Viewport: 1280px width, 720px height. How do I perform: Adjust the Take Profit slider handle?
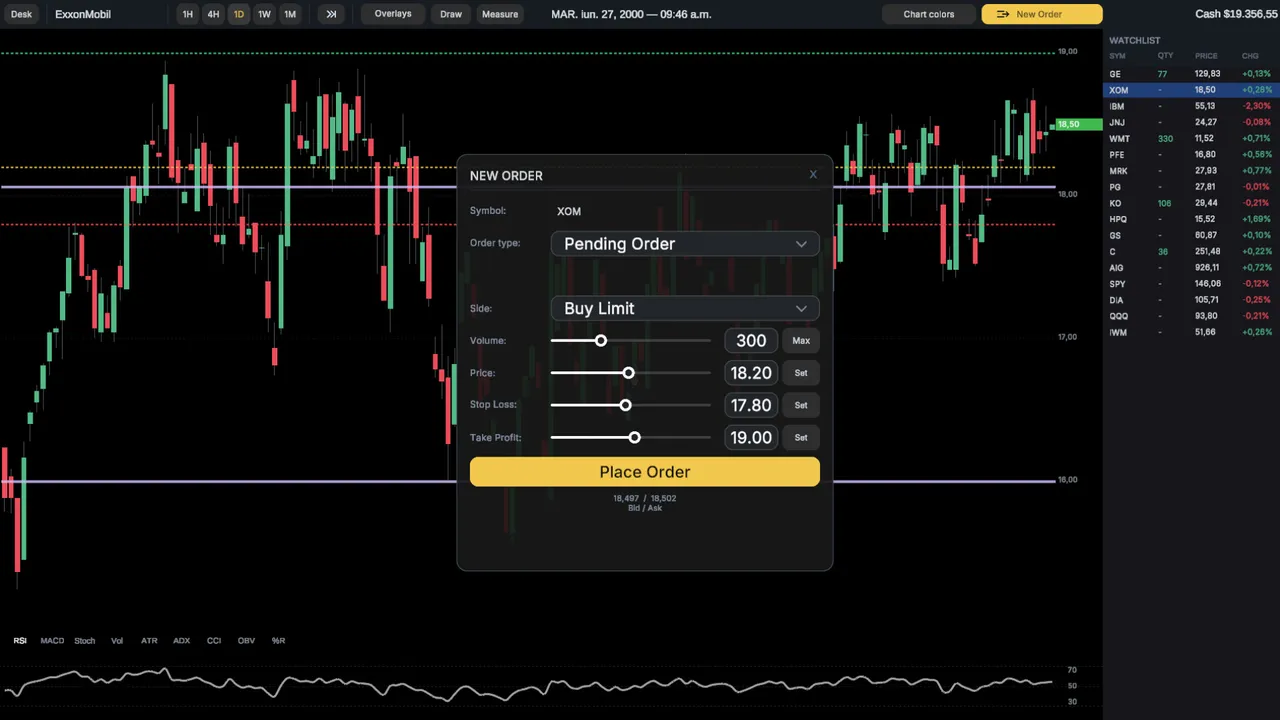tap(635, 437)
